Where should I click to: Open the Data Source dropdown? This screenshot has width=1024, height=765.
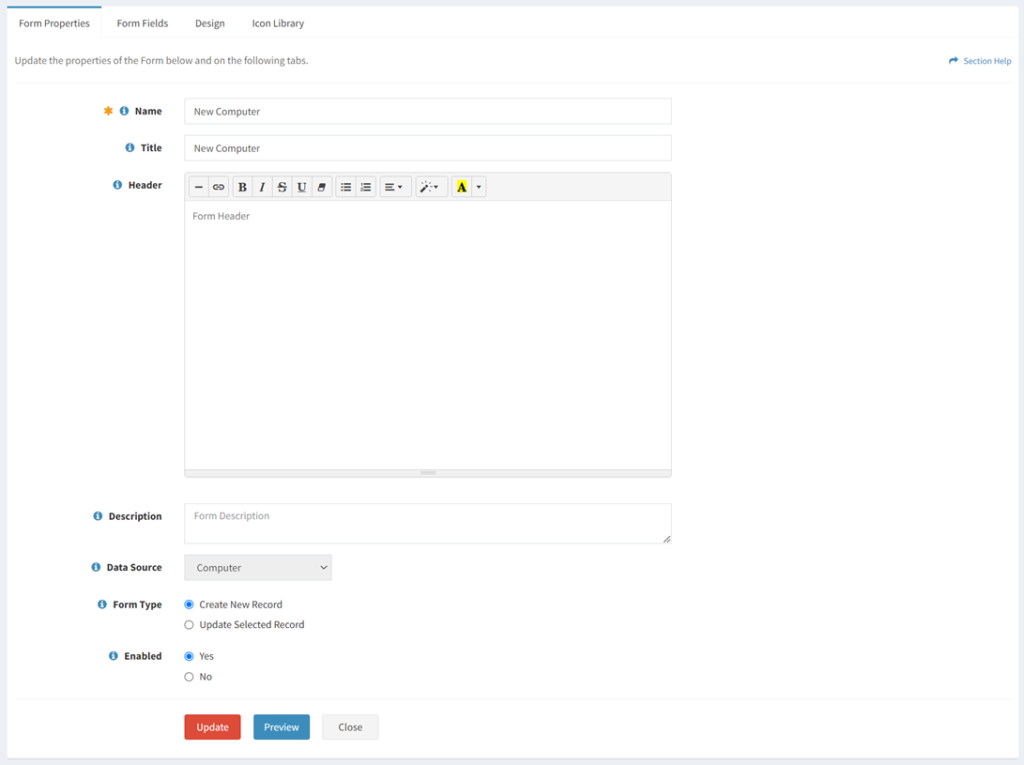click(257, 567)
